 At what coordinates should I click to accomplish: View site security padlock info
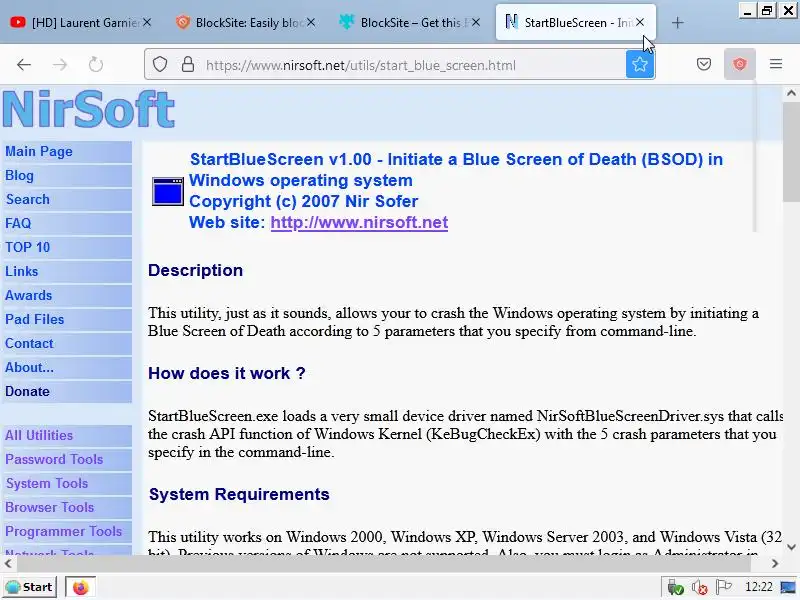(x=188, y=65)
